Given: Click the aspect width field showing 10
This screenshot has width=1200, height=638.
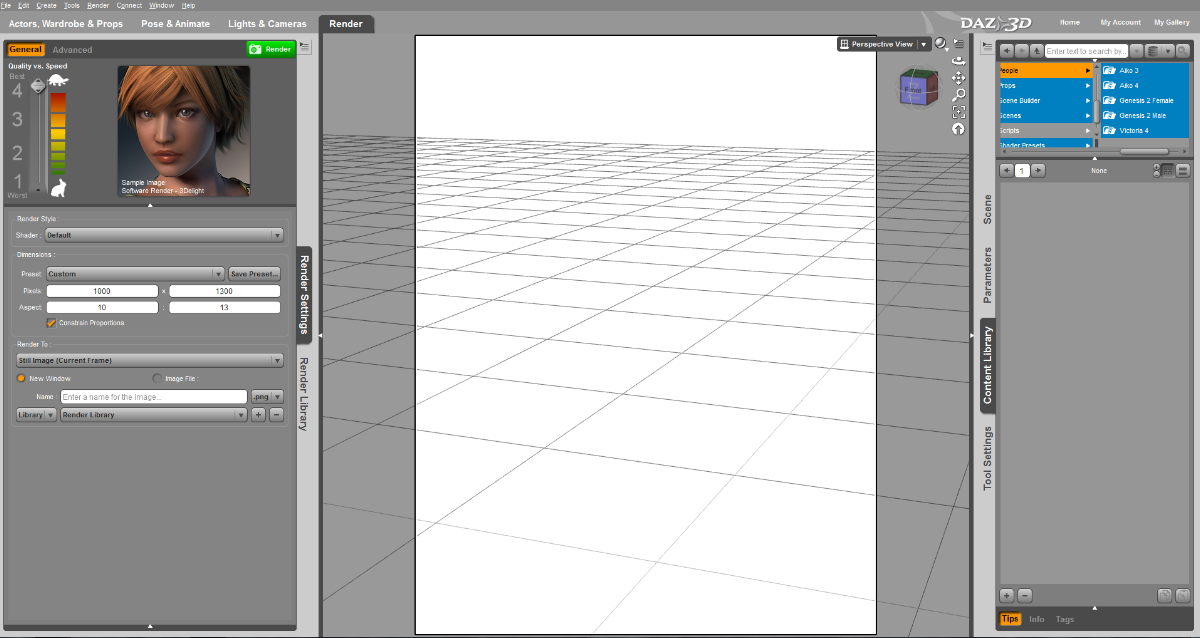Looking at the screenshot, I should (102, 307).
